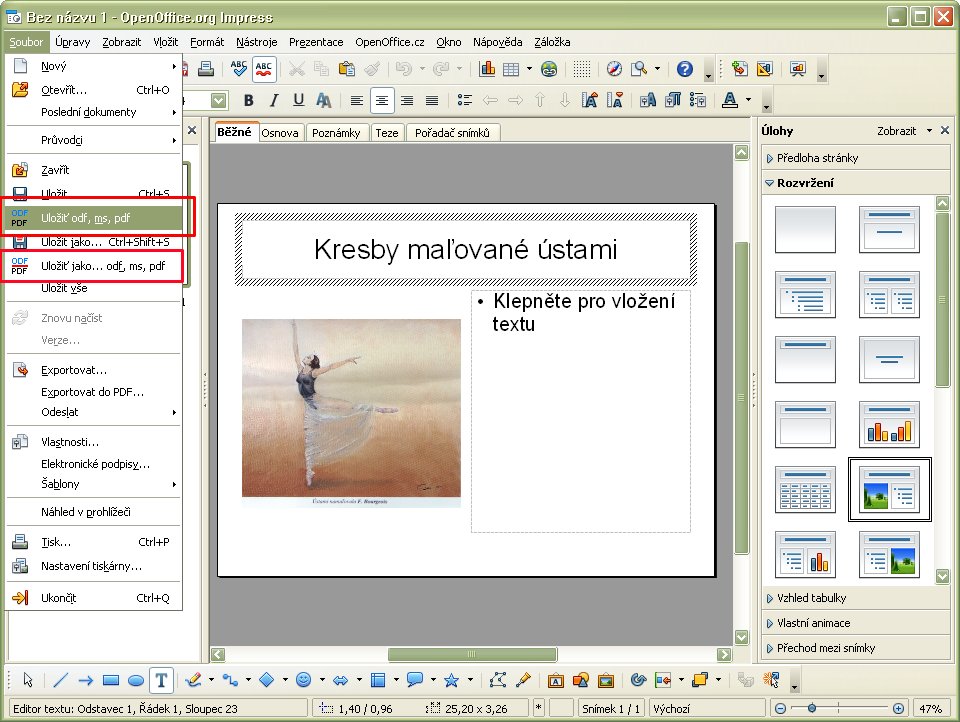Viewport: 960px width, 722px height.
Task: Select the Rectangle drawing tool
Action: (111, 680)
